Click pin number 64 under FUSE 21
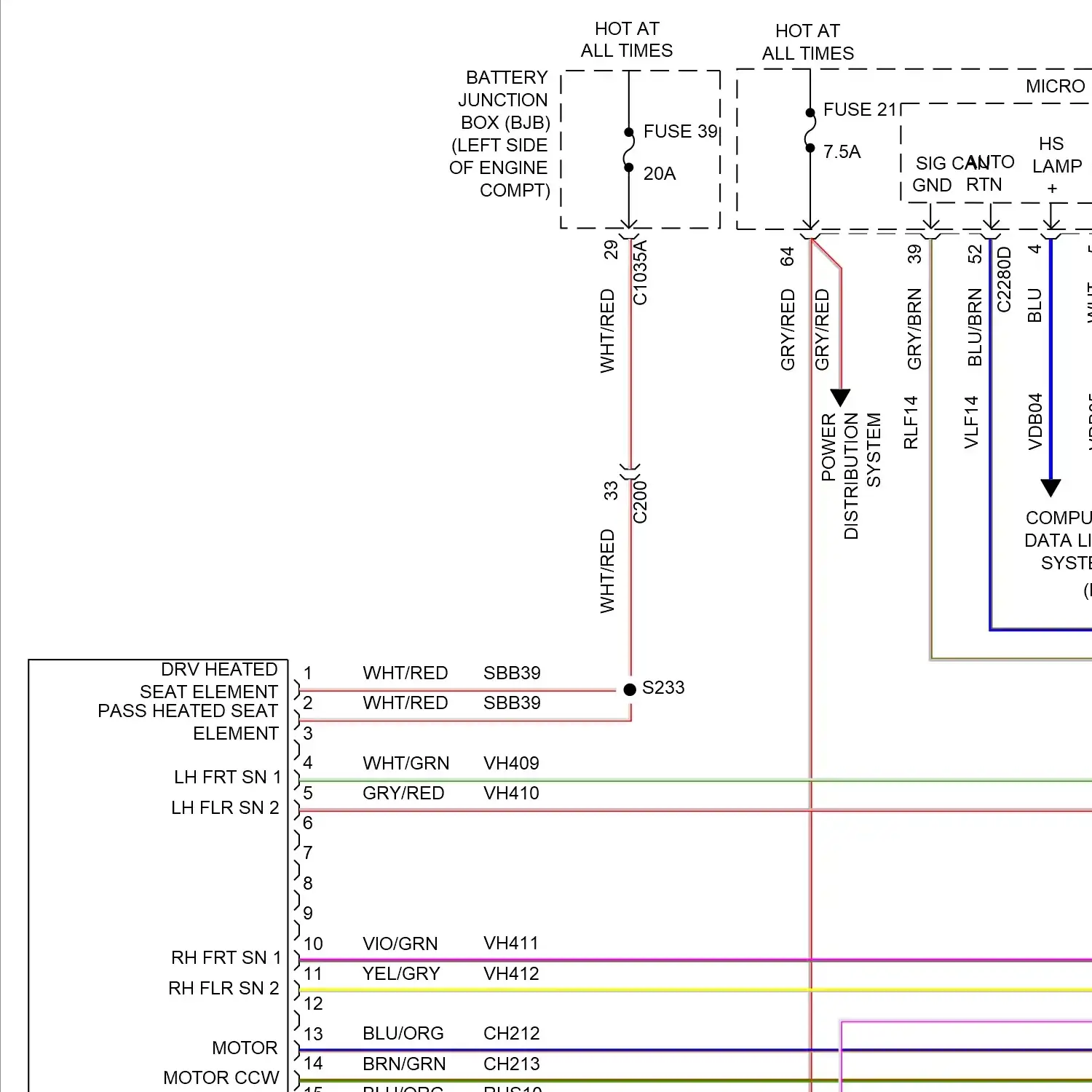 click(x=787, y=257)
